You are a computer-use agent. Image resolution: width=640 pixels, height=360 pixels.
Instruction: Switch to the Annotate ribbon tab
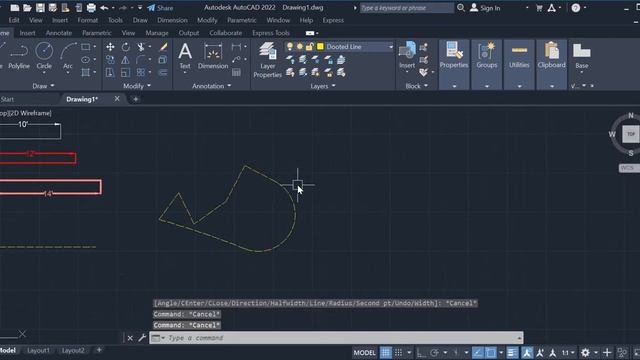point(59,33)
